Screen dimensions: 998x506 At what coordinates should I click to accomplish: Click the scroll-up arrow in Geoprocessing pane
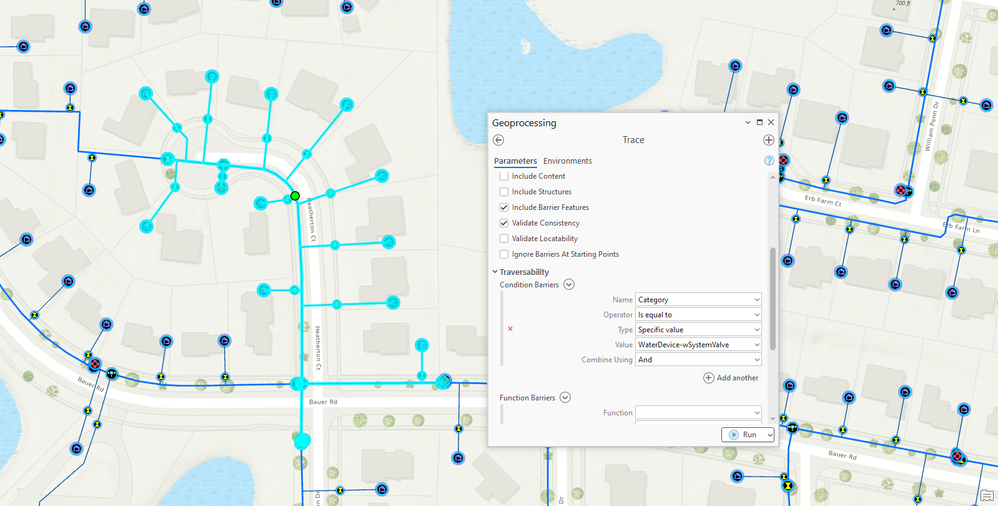pos(773,178)
